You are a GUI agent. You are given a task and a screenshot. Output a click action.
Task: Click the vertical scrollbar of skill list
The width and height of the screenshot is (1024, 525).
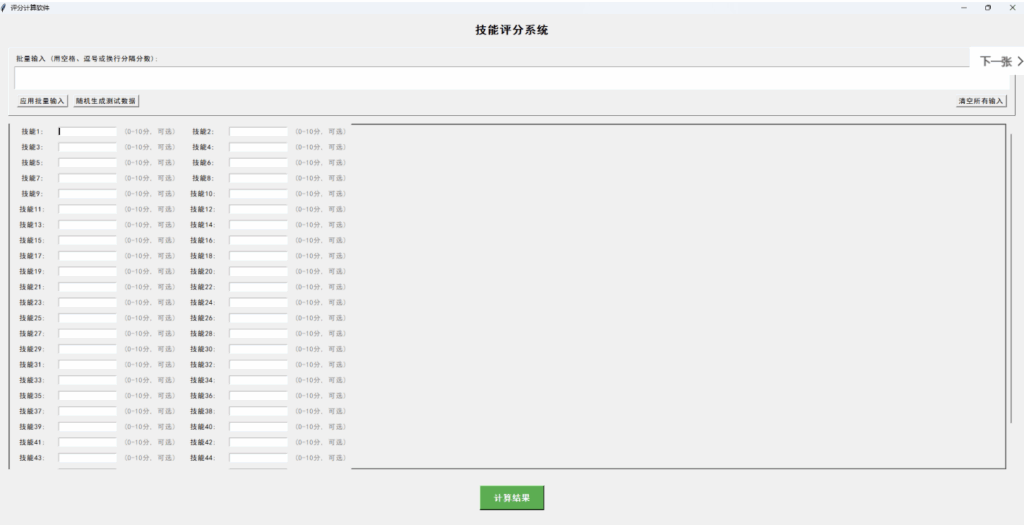click(x=1011, y=279)
